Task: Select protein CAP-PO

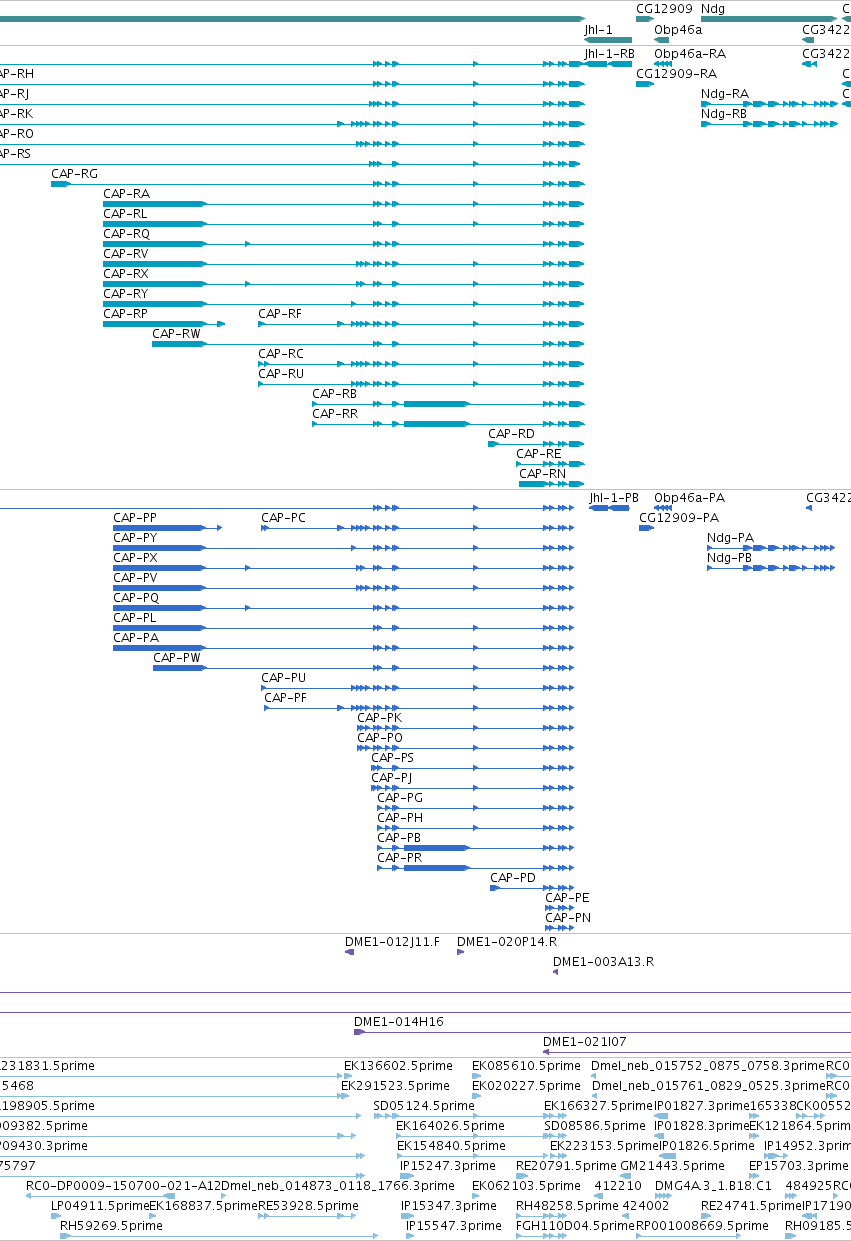Action: [x=380, y=737]
